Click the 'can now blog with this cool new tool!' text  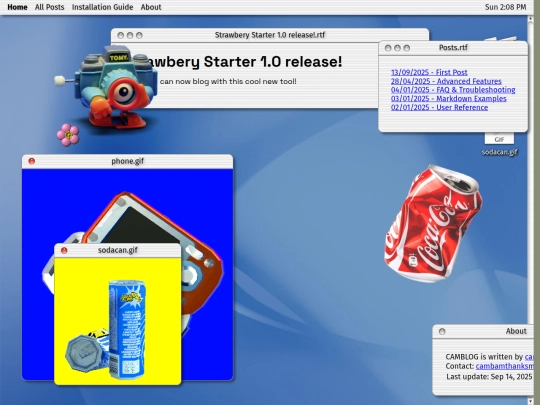[x=228, y=82]
